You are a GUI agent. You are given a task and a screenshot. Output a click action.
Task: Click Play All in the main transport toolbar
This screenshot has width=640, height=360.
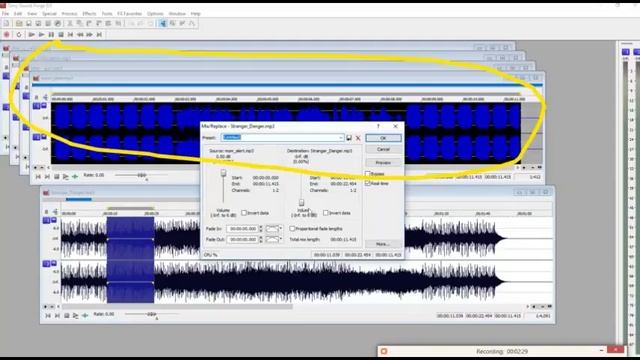[31, 35]
